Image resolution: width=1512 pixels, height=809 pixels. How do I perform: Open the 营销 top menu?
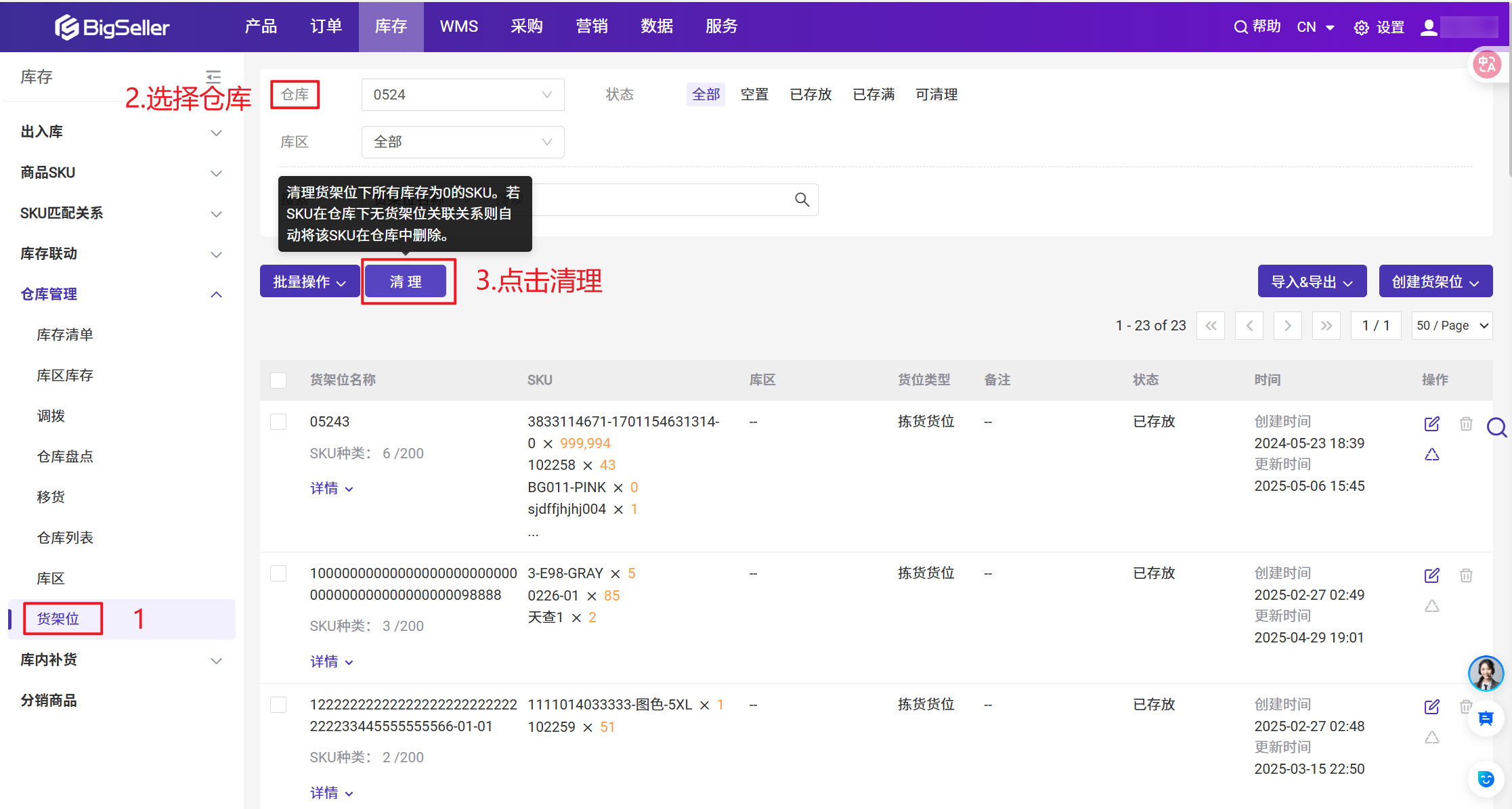[591, 26]
